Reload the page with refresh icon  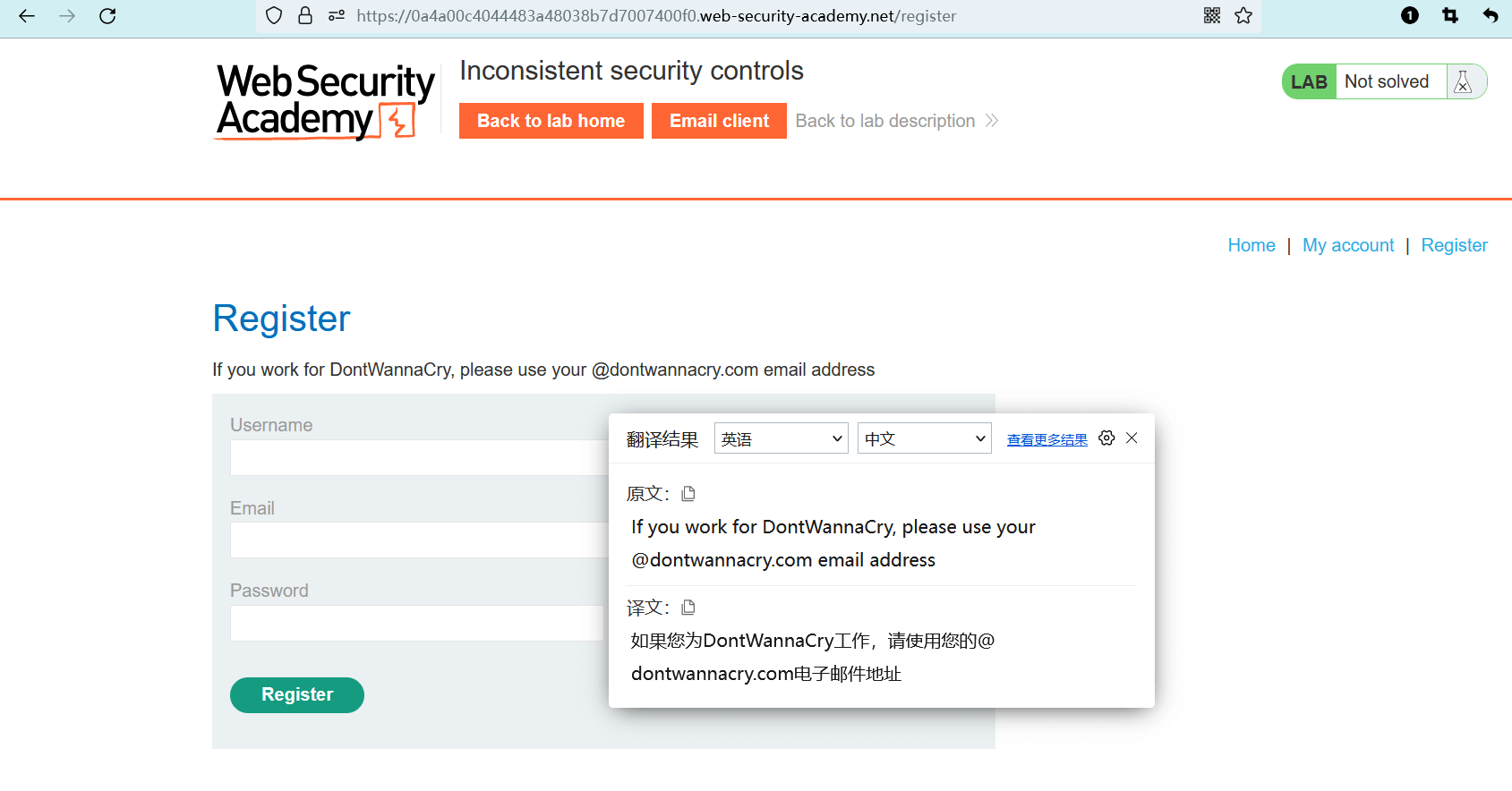click(107, 16)
